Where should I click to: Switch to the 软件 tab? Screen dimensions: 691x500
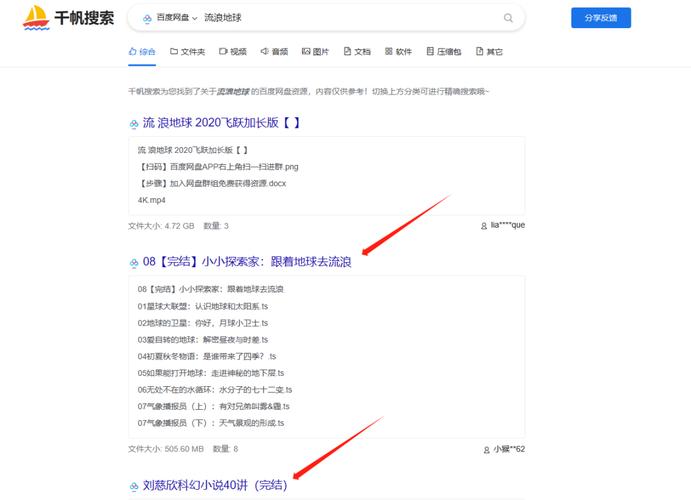point(398,52)
